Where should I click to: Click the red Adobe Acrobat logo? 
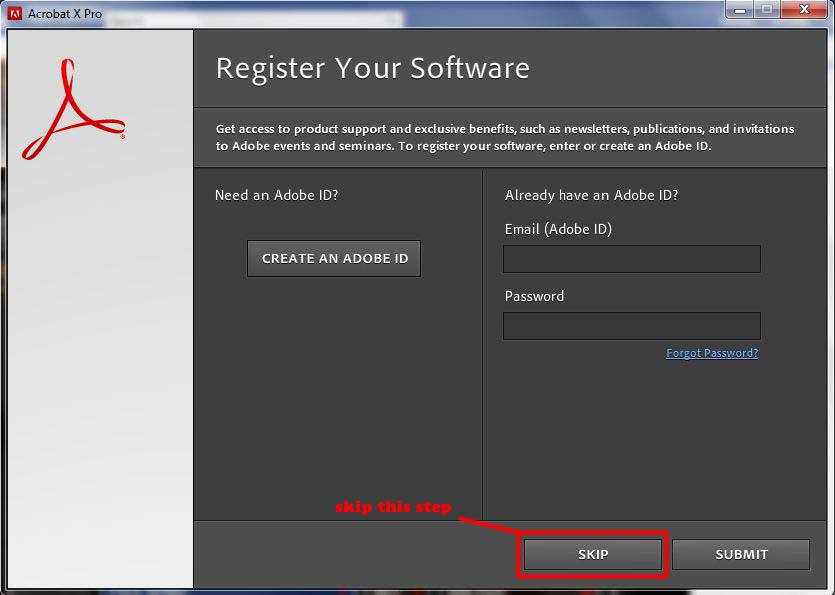click(x=73, y=109)
